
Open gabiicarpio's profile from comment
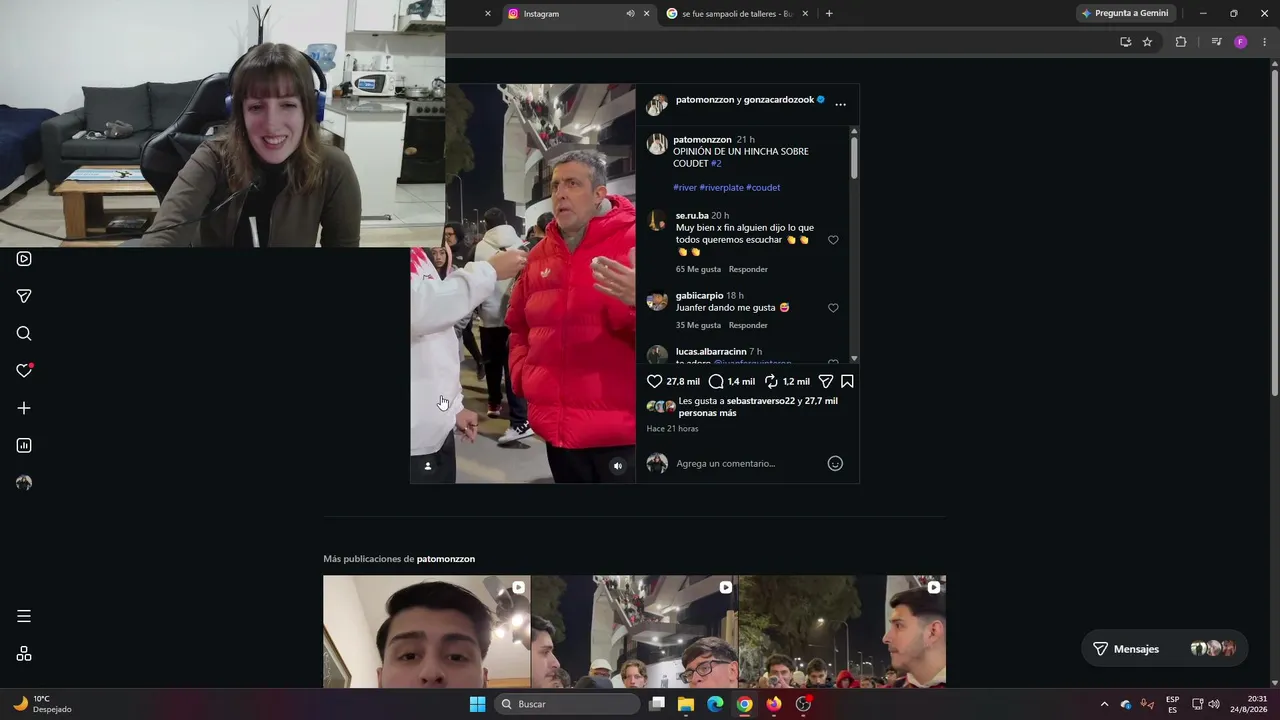click(x=699, y=296)
